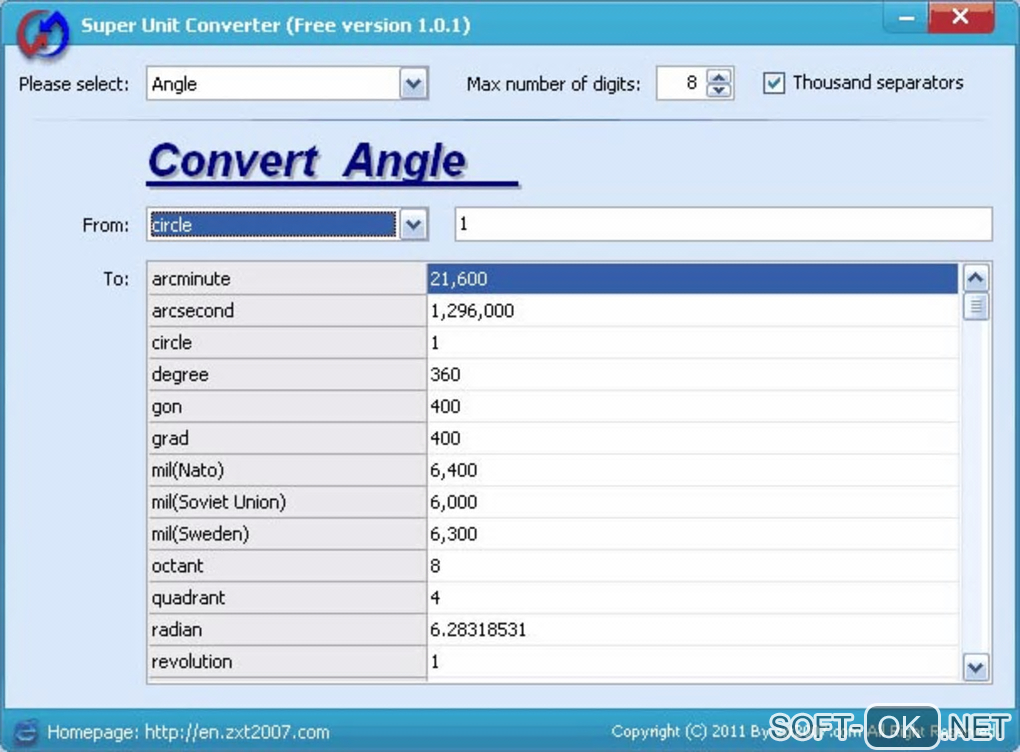Screen dimensions: 1020x752
Task: Click the circle value 1 in To list
Action: pyautogui.click(x=693, y=342)
